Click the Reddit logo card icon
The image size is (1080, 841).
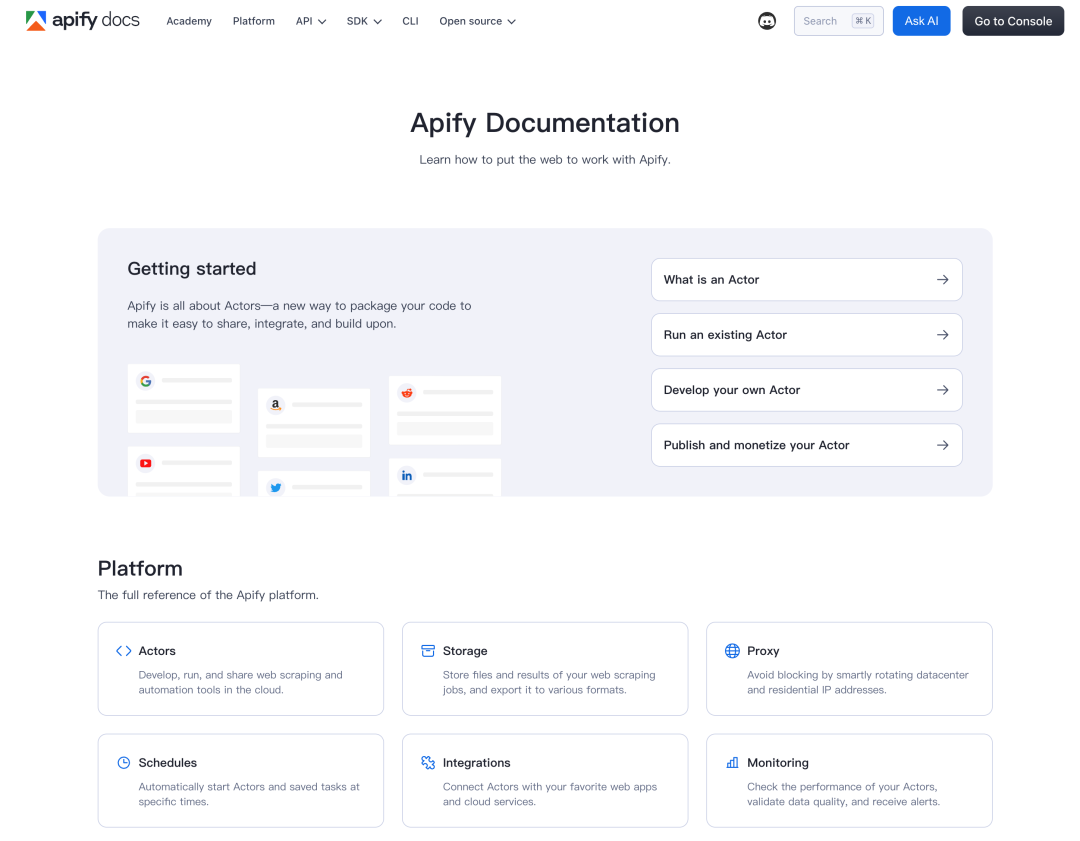click(407, 393)
